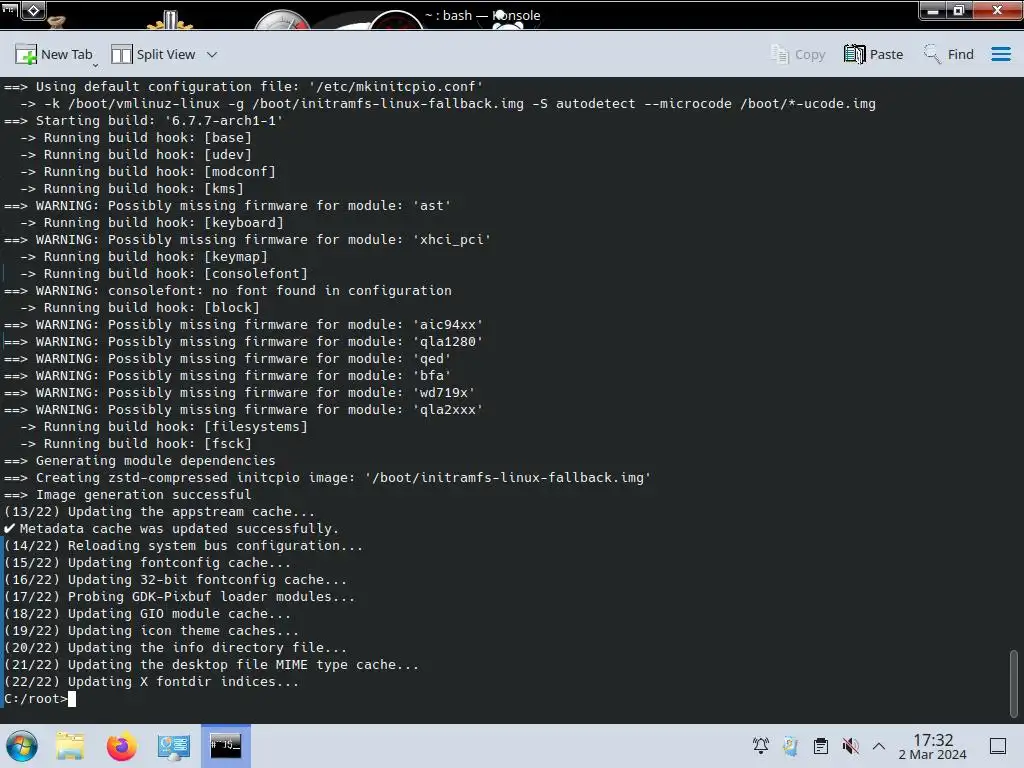Click the Copy toolbar button
The width and height of the screenshot is (1024, 768).
pos(798,55)
